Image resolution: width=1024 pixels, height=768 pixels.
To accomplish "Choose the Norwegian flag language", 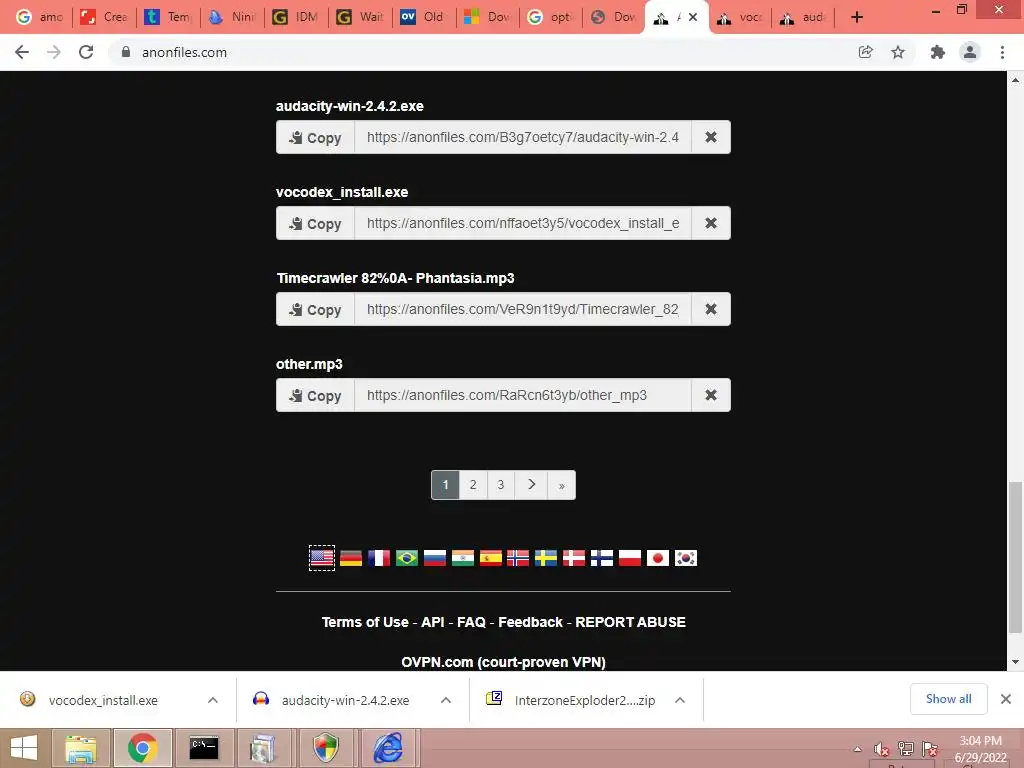I will click(x=518, y=558).
